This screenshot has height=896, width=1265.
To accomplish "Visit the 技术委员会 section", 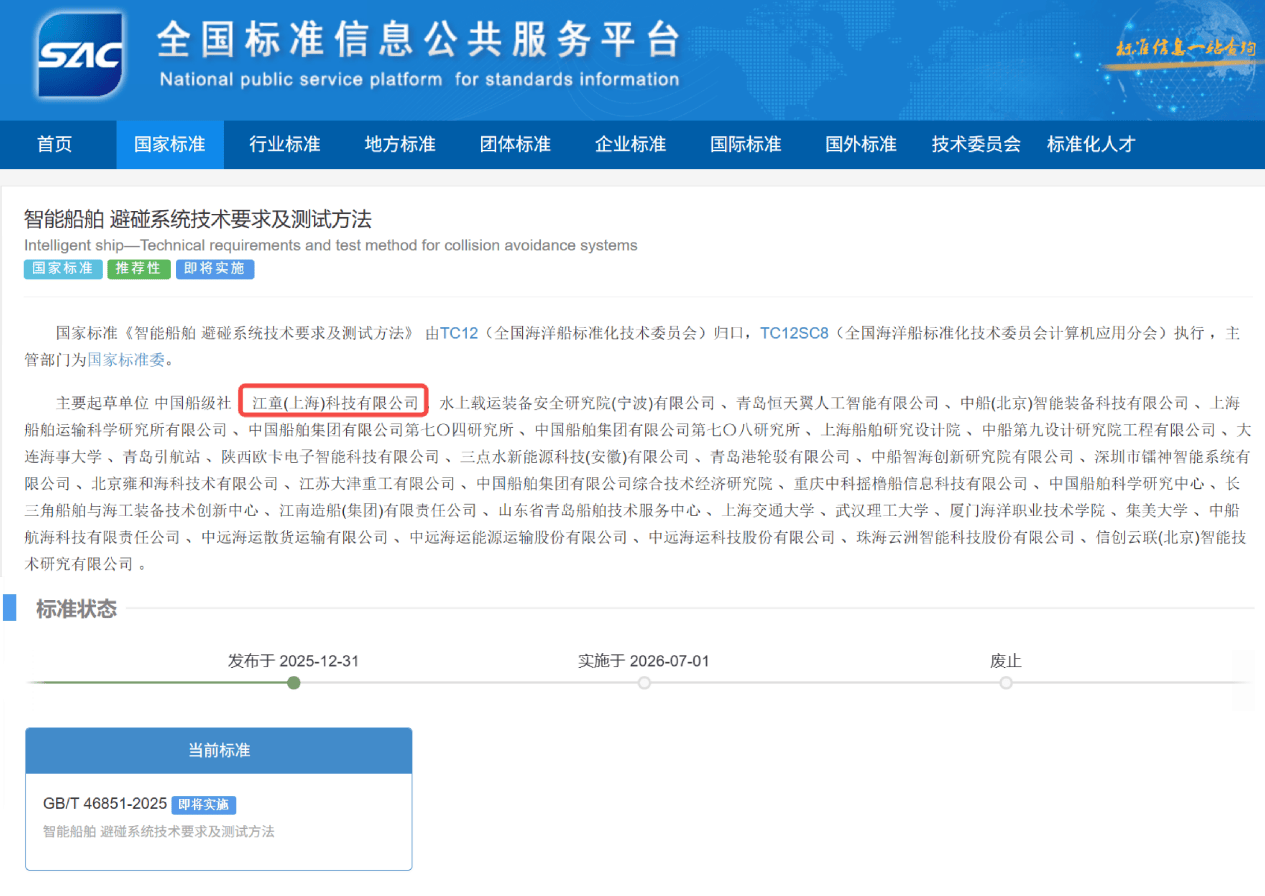I will click(x=976, y=144).
